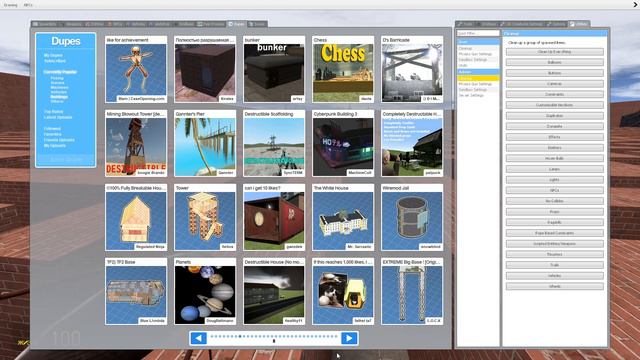
Task: Open 'can i get 10 likes?' dupe
Action: tap(274, 217)
